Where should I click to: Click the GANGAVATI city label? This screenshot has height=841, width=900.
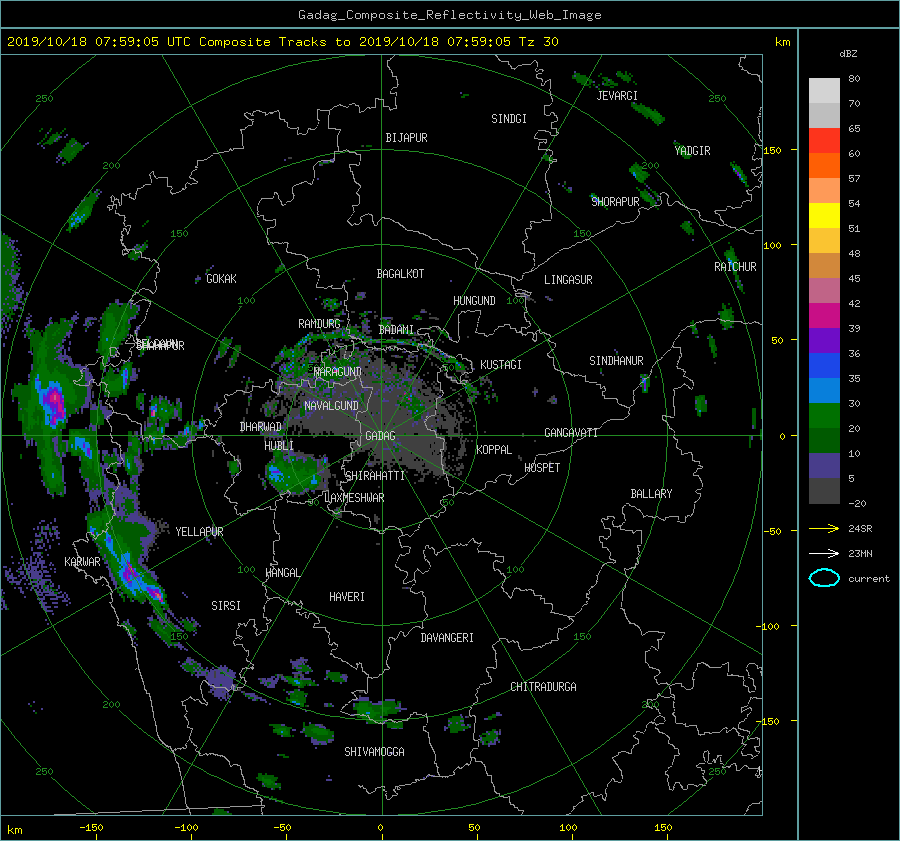click(571, 433)
